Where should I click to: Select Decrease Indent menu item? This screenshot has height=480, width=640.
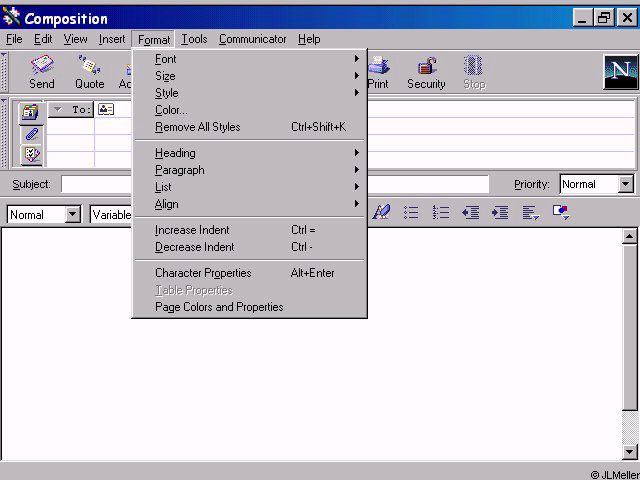(x=250, y=247)
